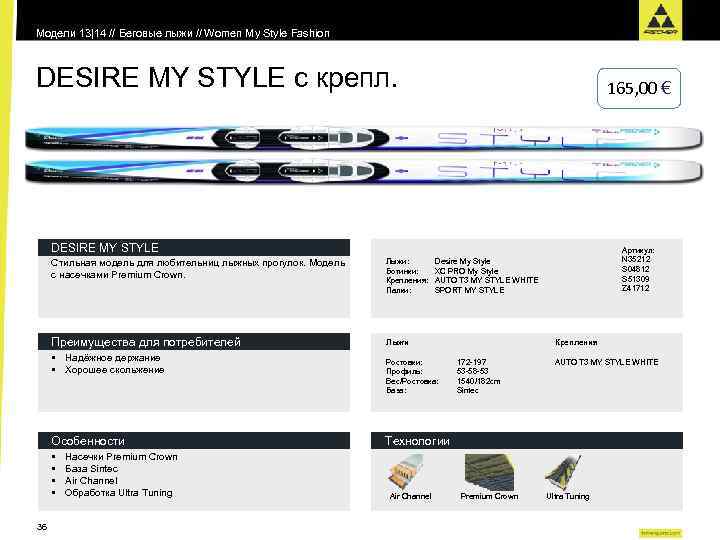Click the Air Channel technology icon
Image resolution: width=720 pixels, height=540 pixels.
pos(406,473)
